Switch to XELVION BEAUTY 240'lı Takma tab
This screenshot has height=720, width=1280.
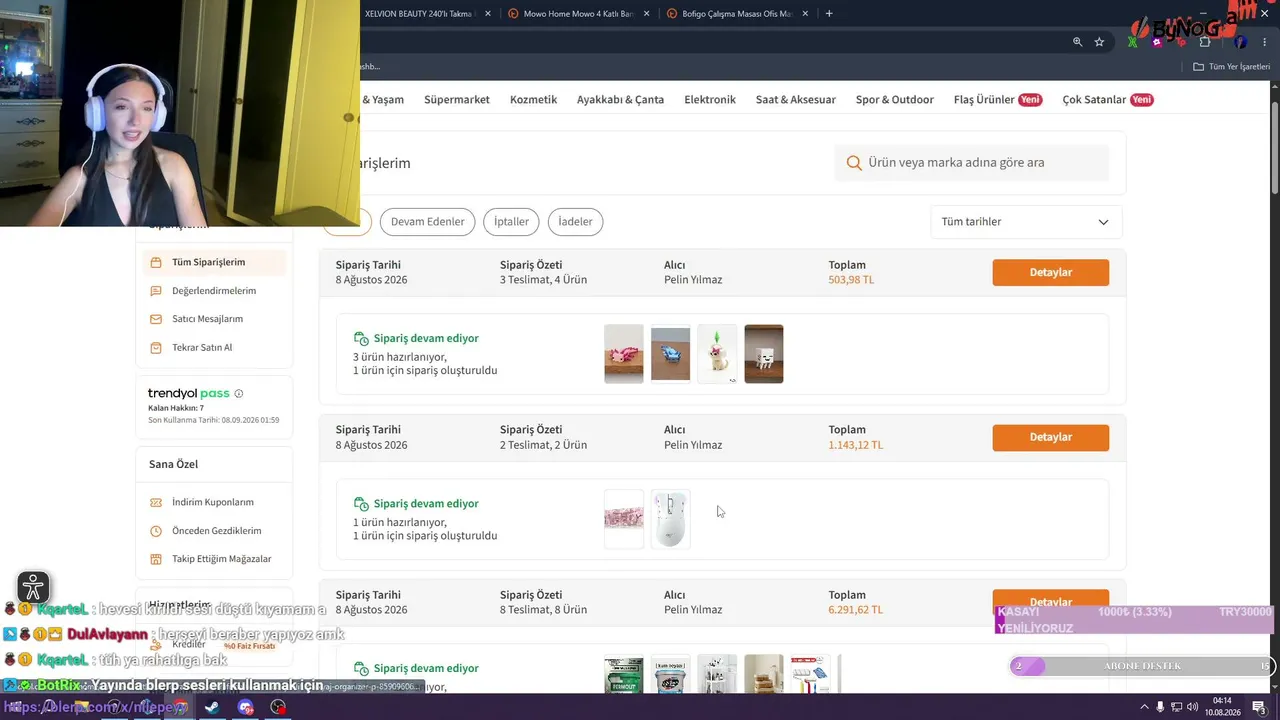(428, 14)
